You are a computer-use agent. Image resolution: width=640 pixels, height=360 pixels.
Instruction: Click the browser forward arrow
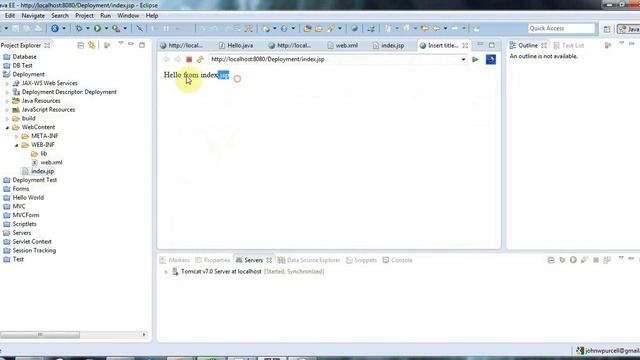coord(178,60)
